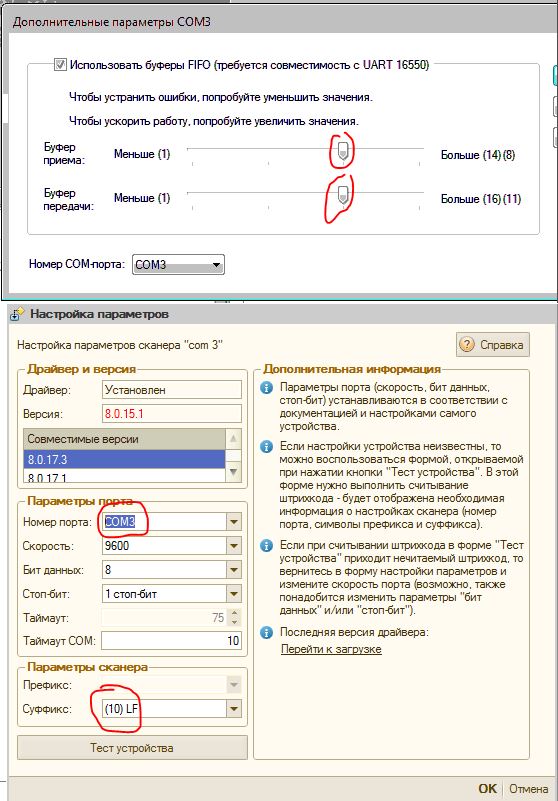
Task: Click the Справка help button
Action: (493, 345)
